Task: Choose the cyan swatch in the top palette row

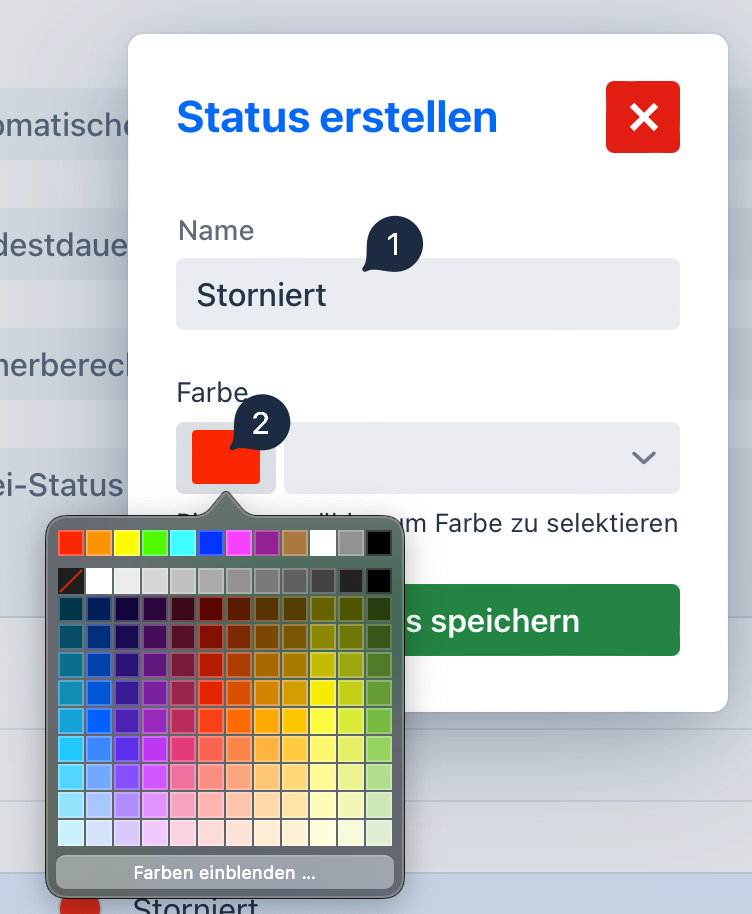Action: pos(183,542)
